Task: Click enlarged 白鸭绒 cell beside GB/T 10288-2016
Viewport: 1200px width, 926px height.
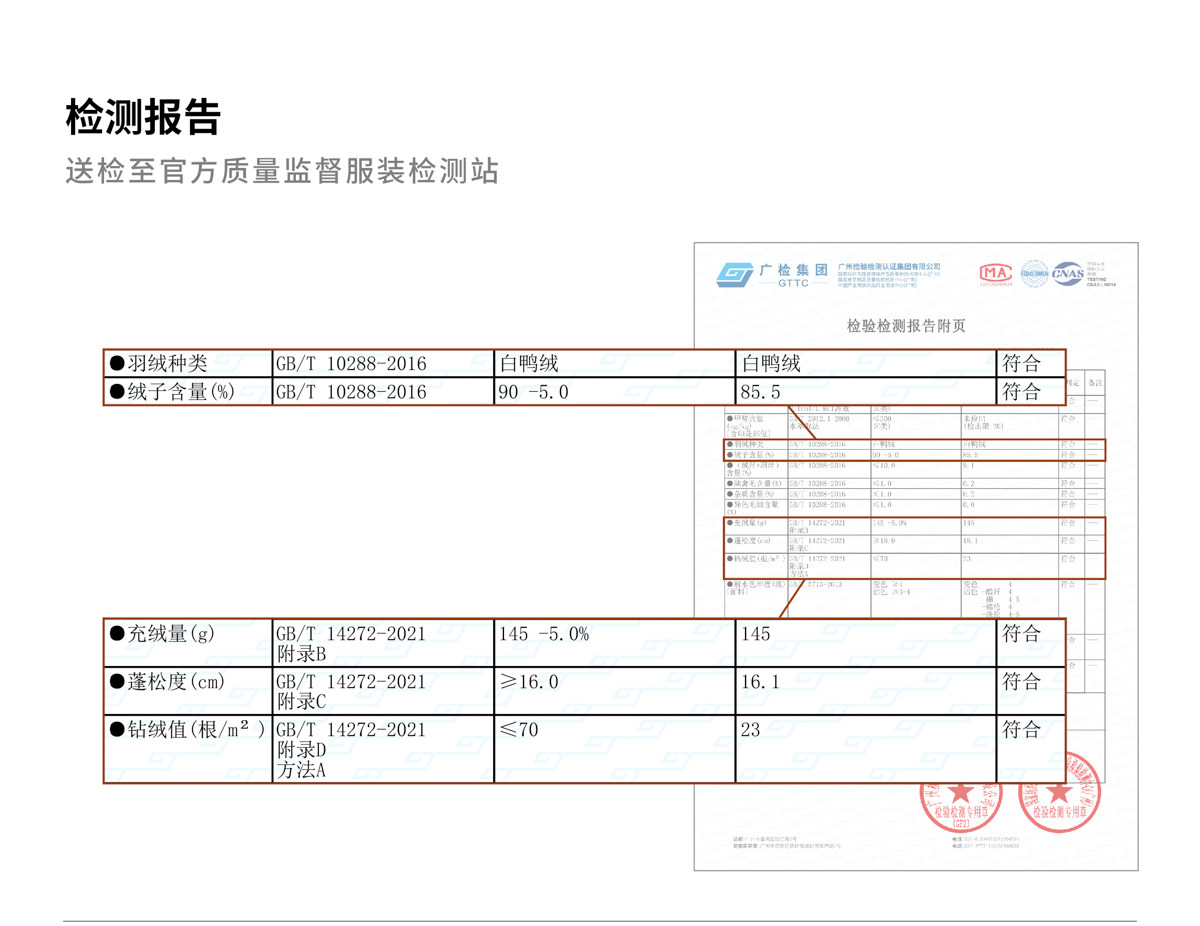Action: (x=614, y=363)
